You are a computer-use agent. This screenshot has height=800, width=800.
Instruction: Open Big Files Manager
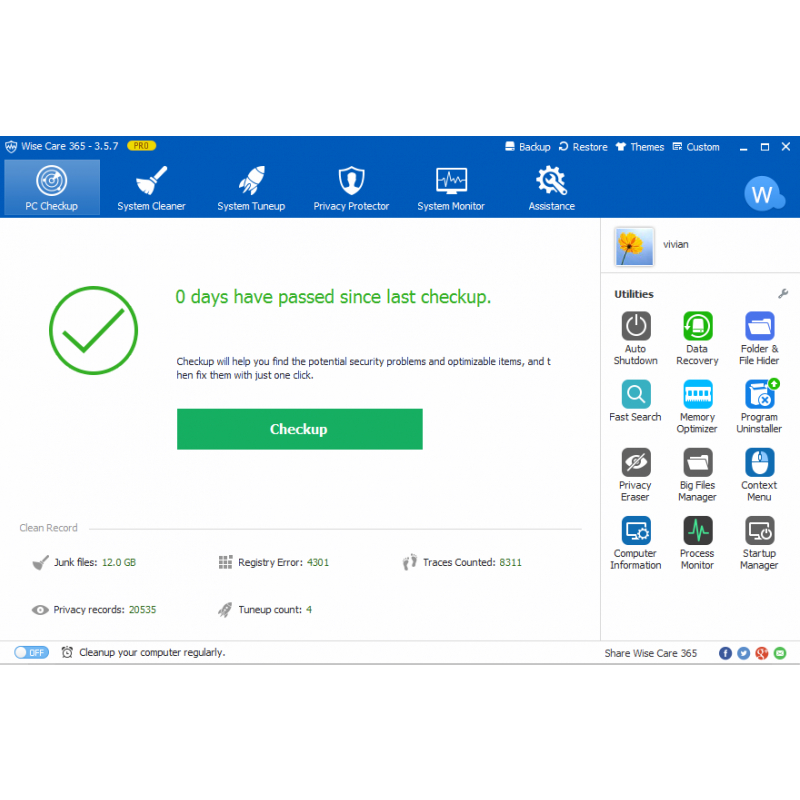point(697,462)
